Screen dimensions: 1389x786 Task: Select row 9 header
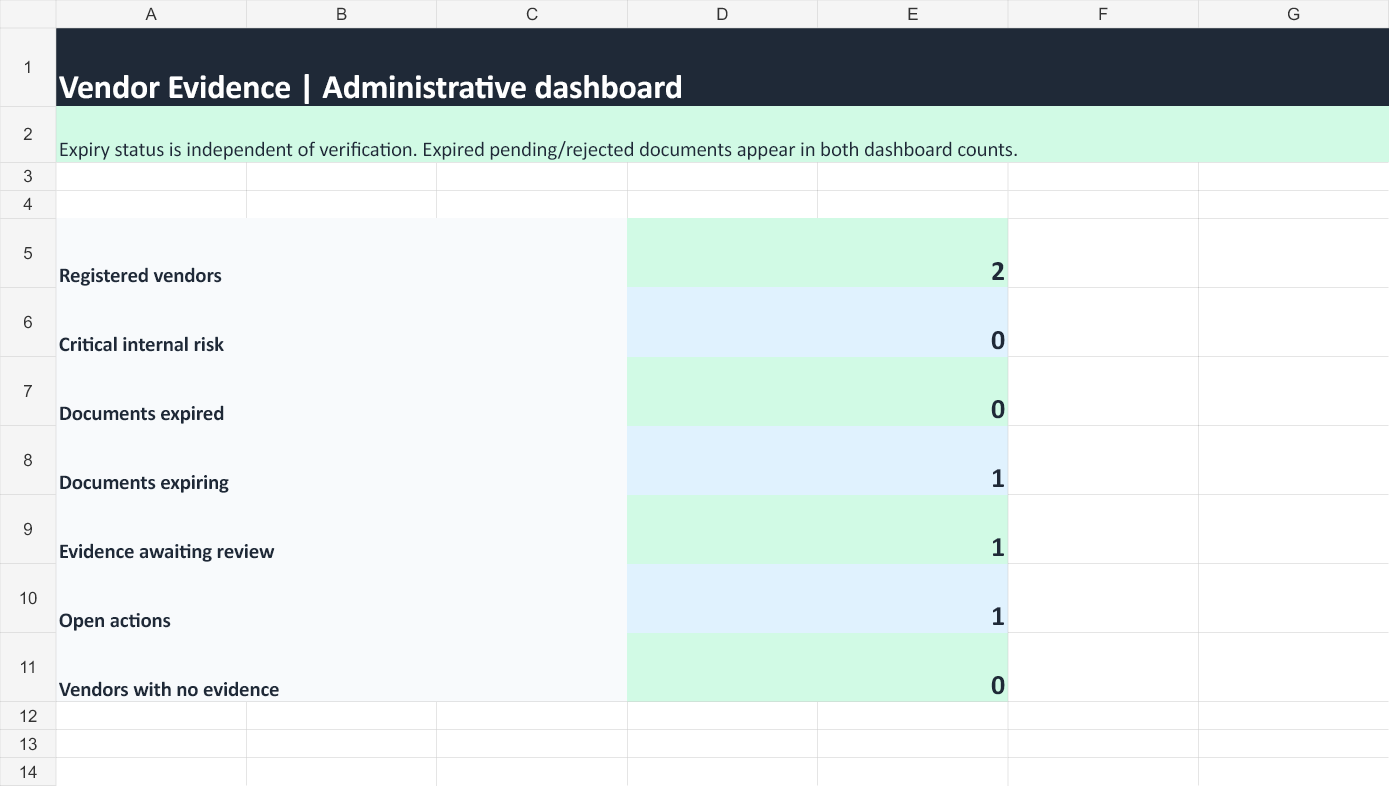point(28,529)
